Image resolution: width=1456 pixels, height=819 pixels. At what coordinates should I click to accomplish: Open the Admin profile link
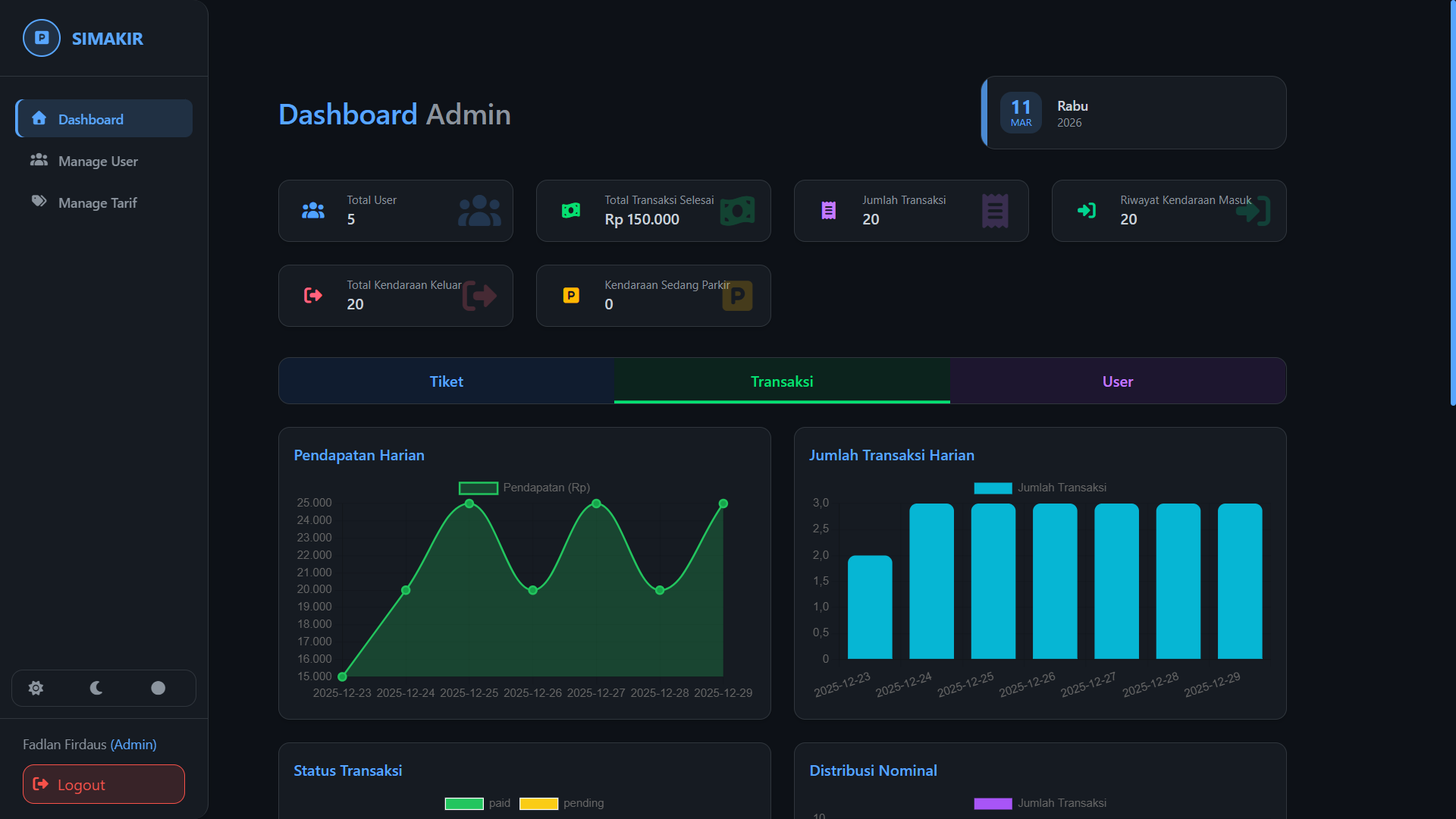(133, 744)
